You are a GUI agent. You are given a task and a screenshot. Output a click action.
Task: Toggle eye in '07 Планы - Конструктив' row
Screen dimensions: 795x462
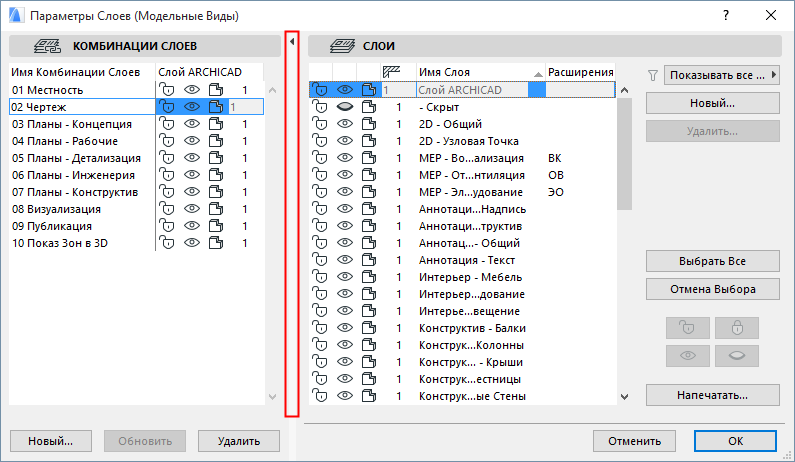[x=192, y=192]
